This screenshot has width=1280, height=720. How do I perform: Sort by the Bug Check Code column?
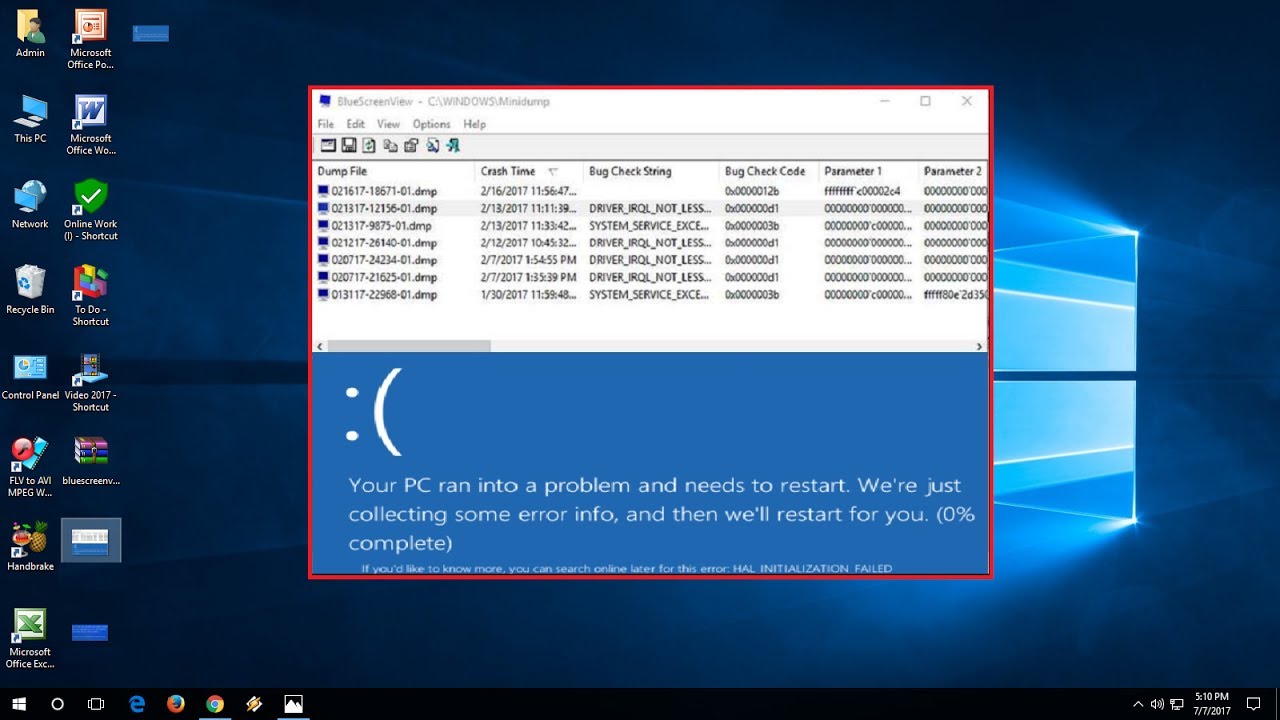769,171
